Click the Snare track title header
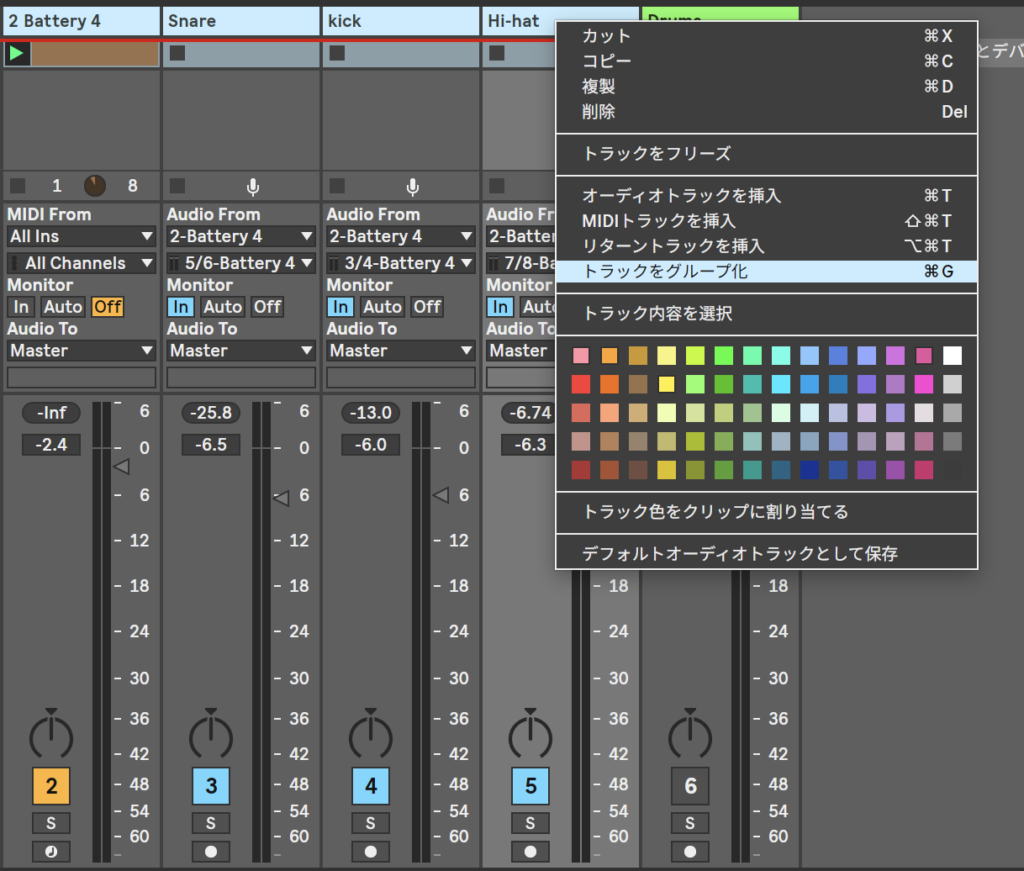 (241, 21)
